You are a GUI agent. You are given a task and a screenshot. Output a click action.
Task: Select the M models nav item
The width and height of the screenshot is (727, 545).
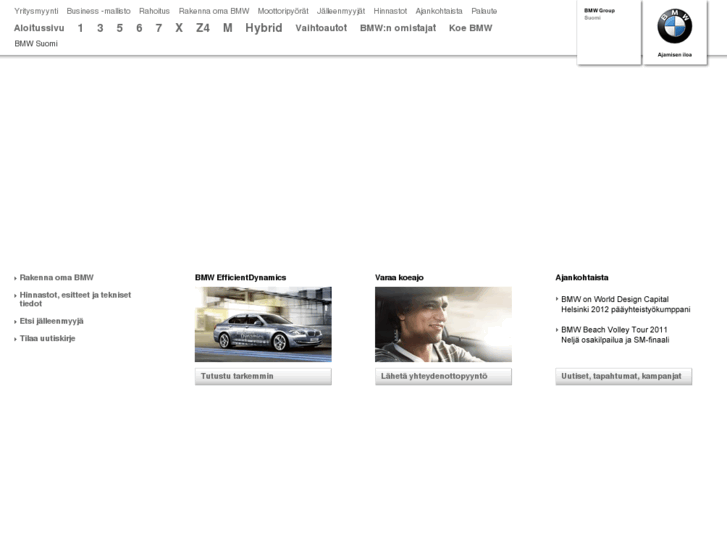pyautogui.click(x=227, y=28)
